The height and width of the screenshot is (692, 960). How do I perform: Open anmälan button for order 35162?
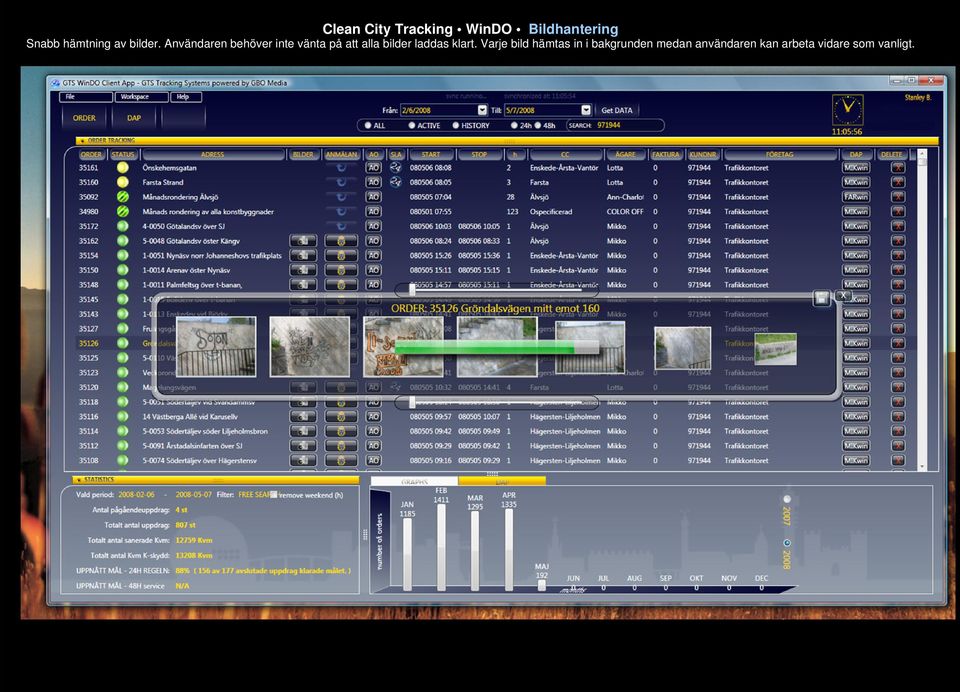pos(341,241)
